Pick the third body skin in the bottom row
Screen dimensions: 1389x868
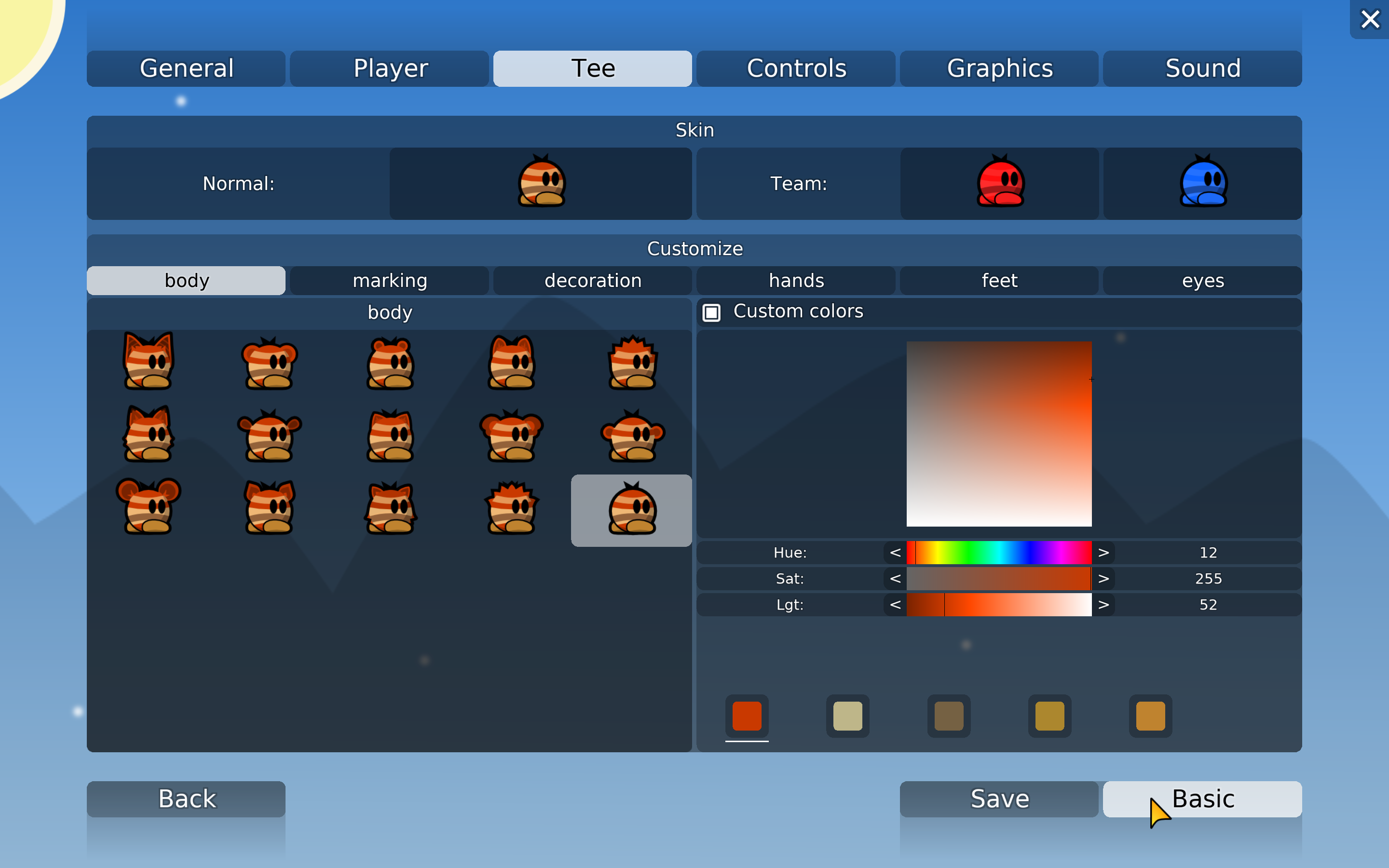(390, 508)
